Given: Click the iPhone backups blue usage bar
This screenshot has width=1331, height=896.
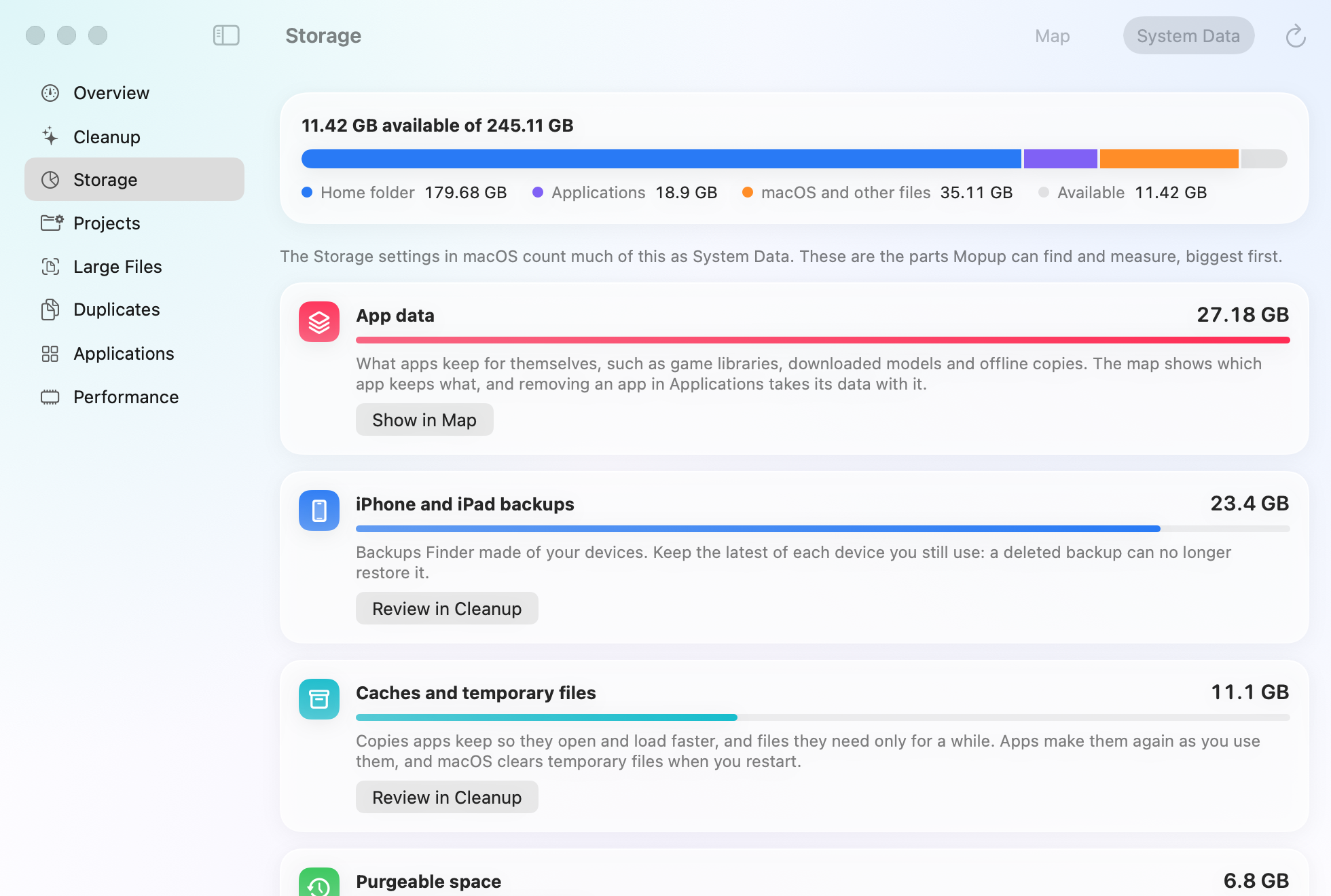Looking at the screenshot, I should click(x=758, y=529).
